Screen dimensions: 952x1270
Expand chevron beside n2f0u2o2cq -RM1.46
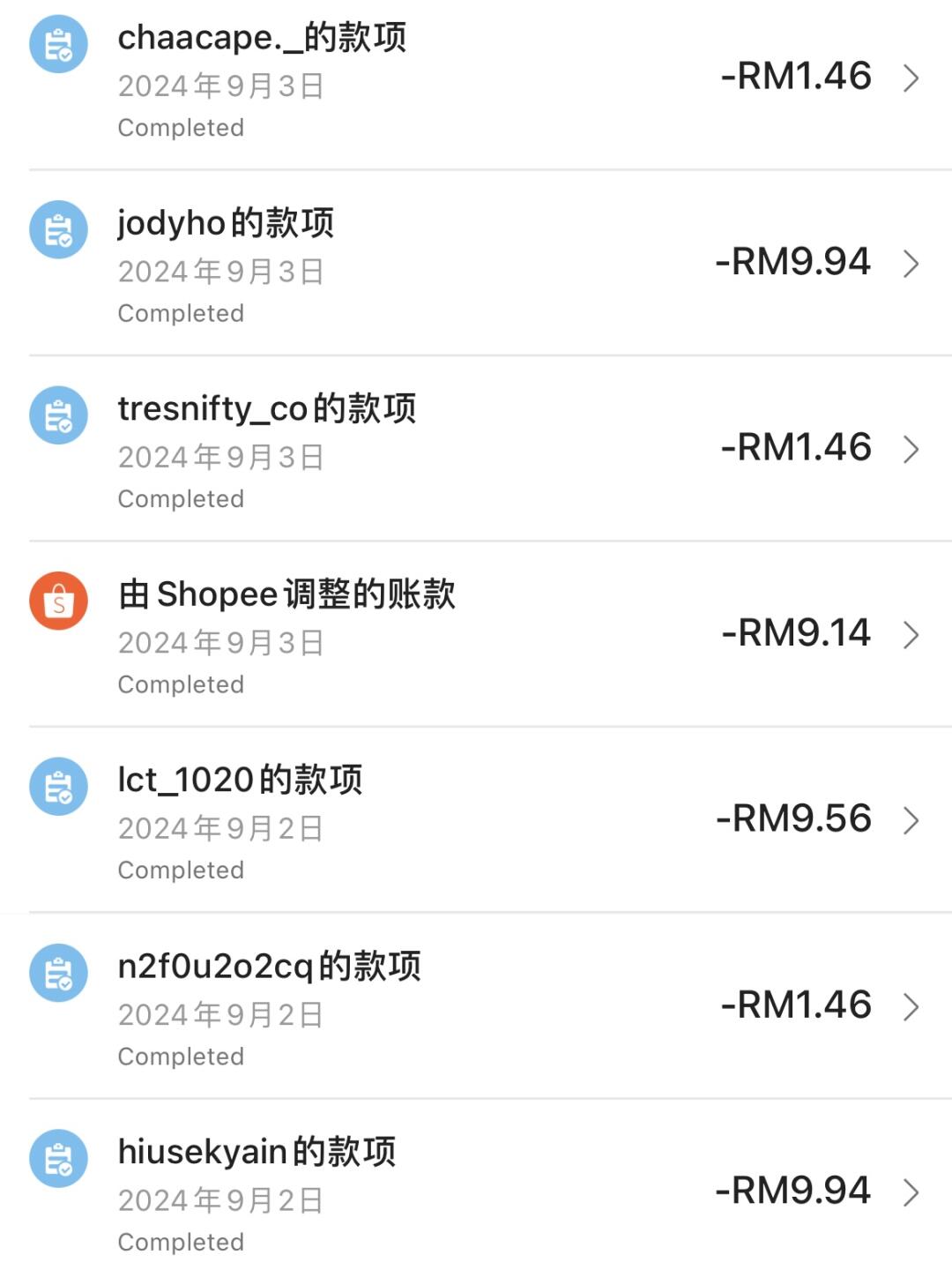pyautogui.click(x=911, y=1006)
